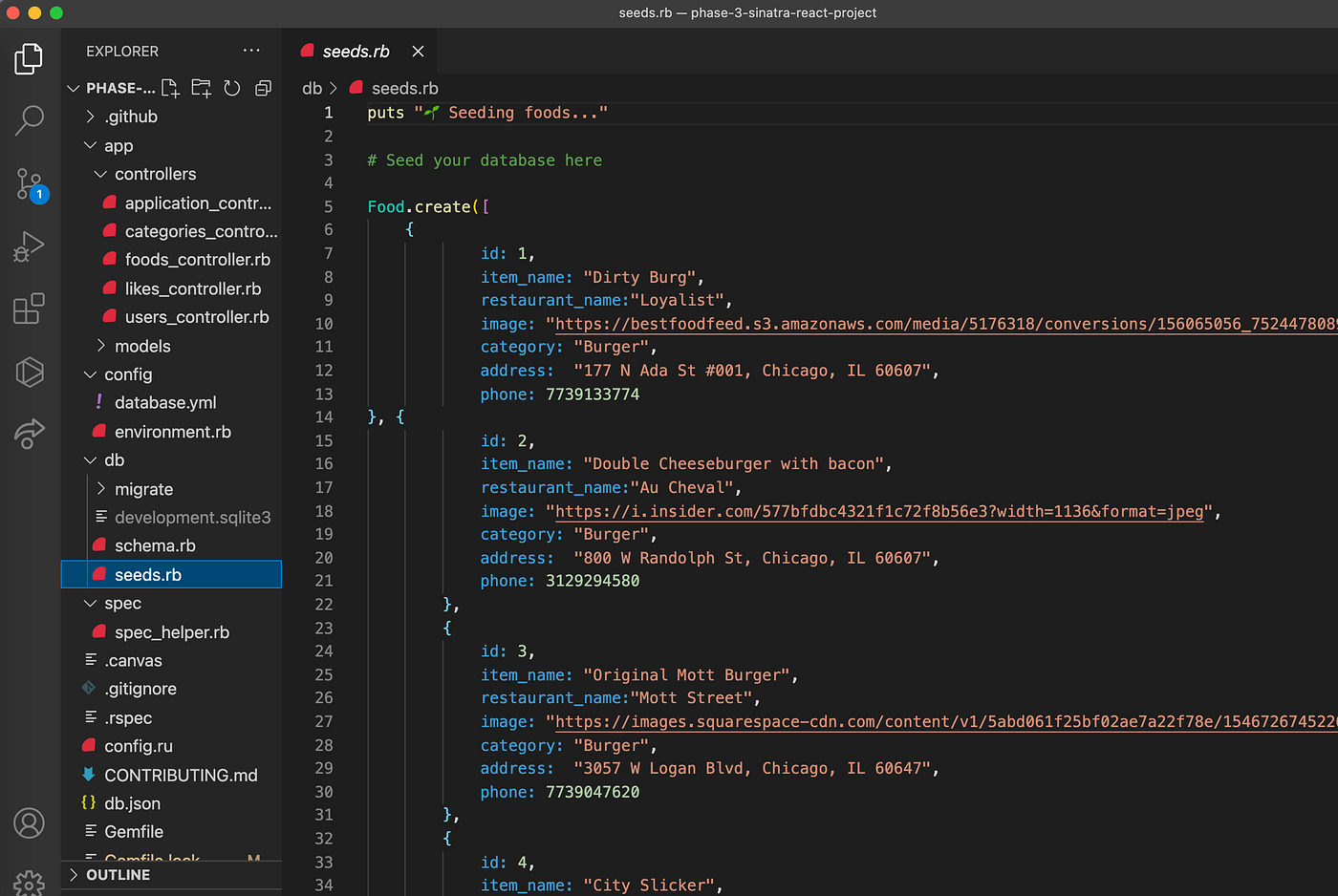This screenshot has height=896, width=1338.
Task: Click line number 14 in the gutter
Action: pos(324,417)
